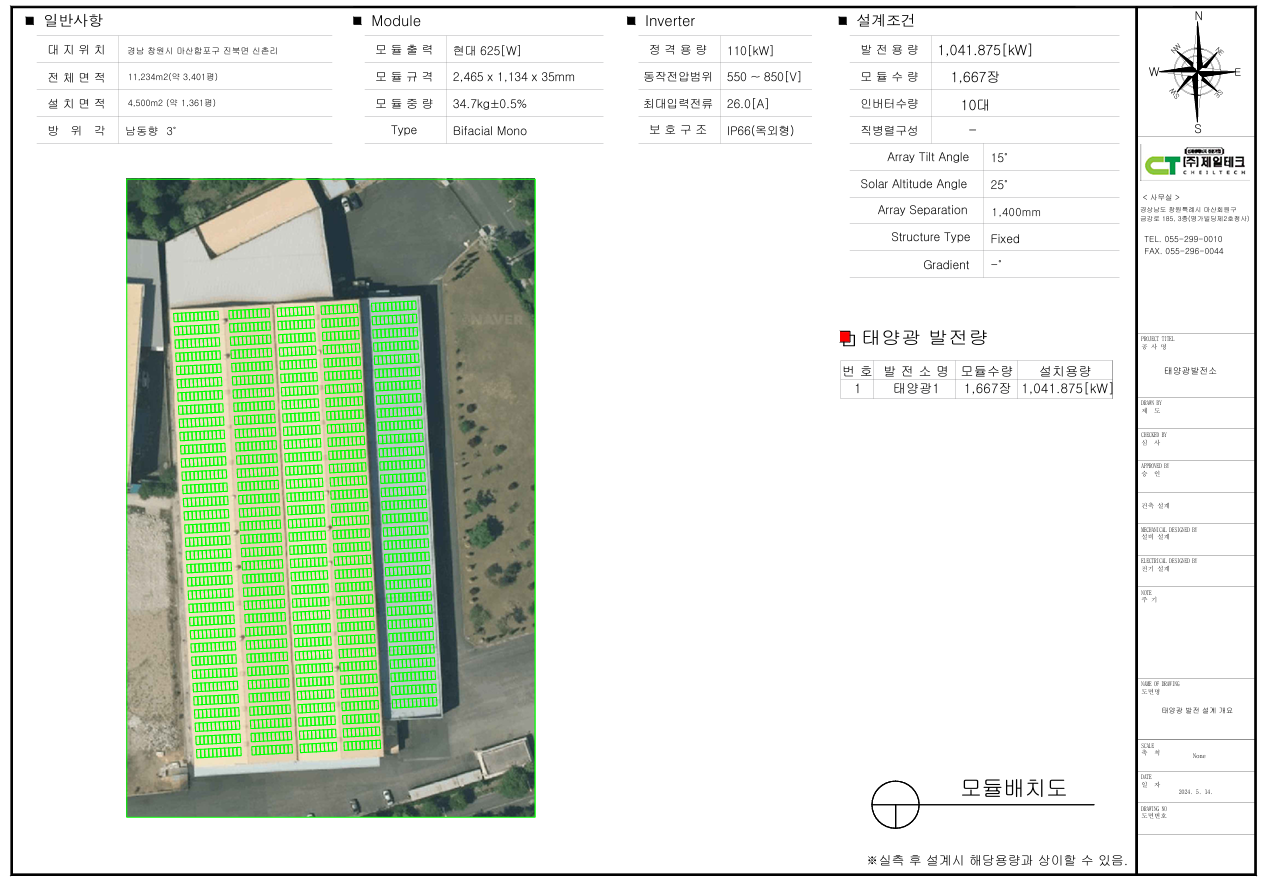The height and width of the screenshot is (887, 1268).
Task: Click the 설치용량 column header
Action: [1064, 371]
